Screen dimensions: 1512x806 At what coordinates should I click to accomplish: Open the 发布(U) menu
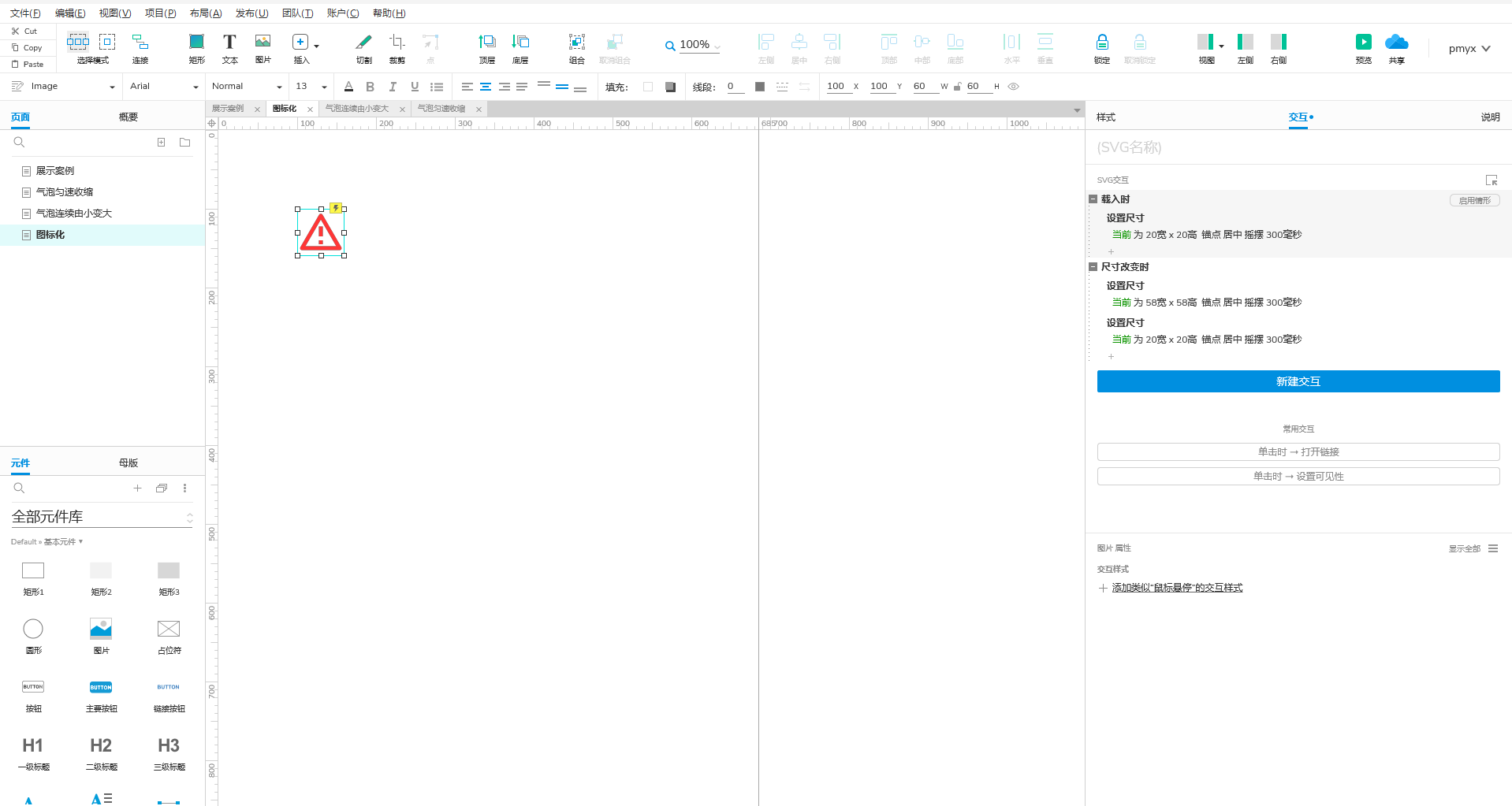click(x=252, y=13)
